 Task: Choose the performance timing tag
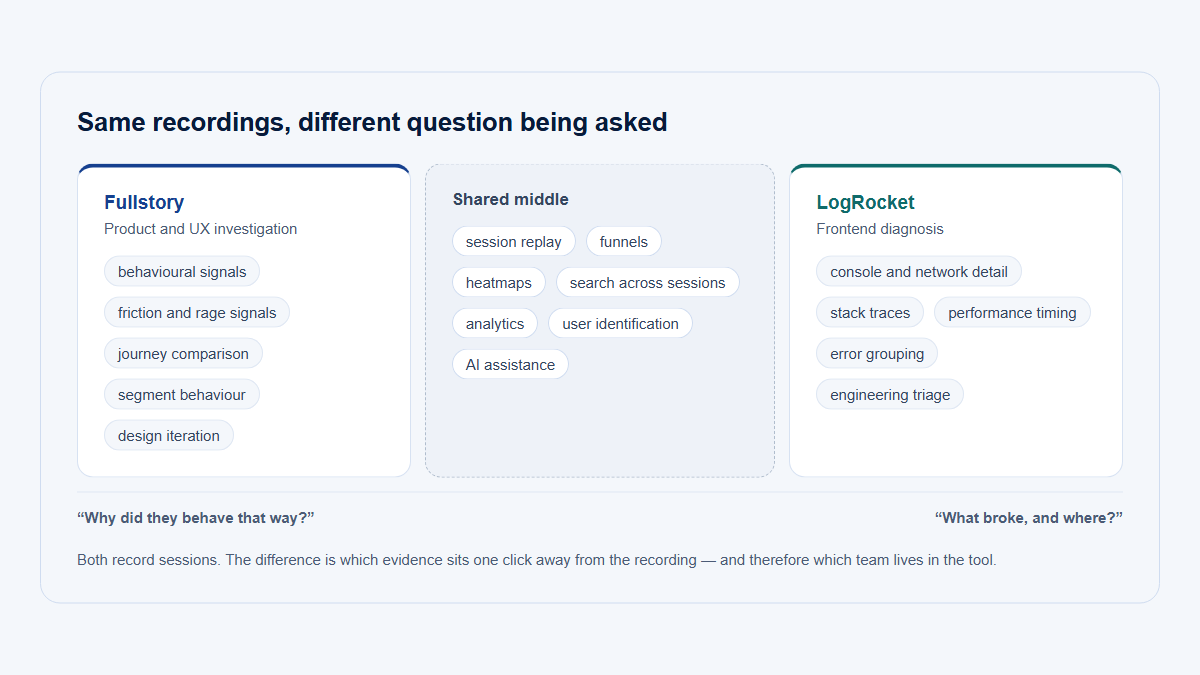(x=1012, y=313)
